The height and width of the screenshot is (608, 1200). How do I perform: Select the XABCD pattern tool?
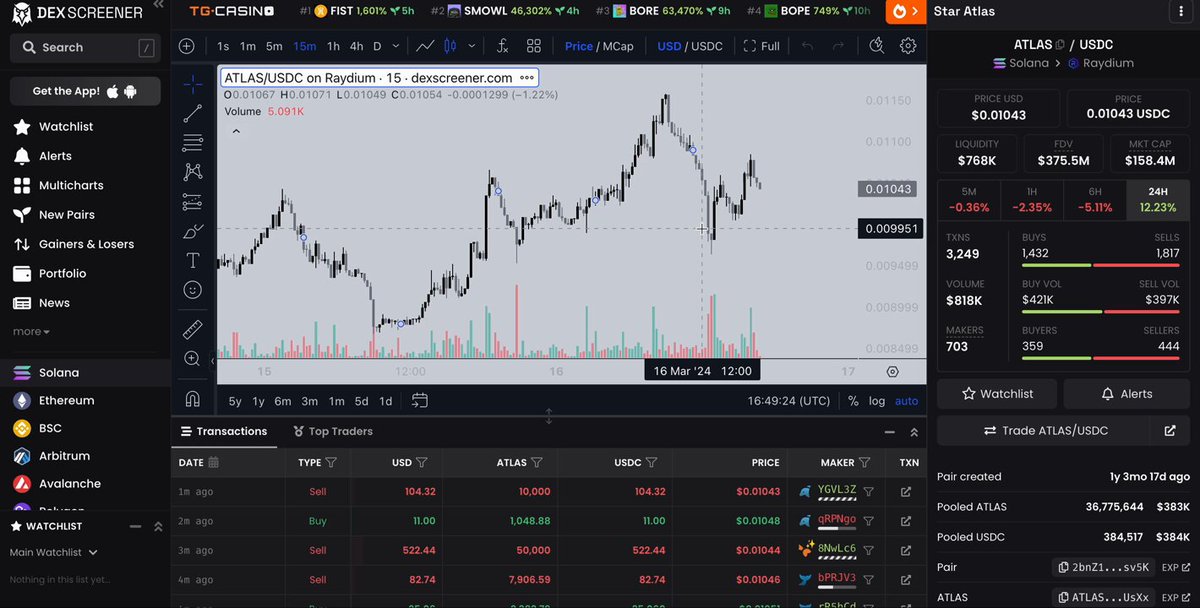click(193, 172)
